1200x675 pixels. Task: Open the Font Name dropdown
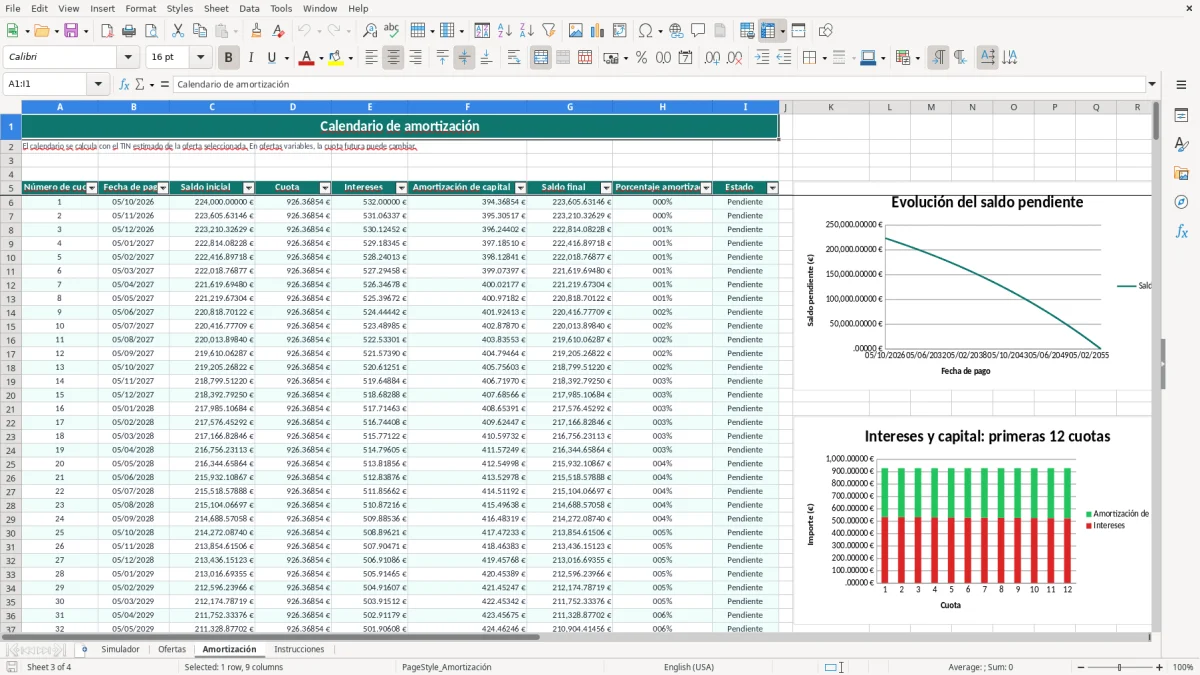[128, 58]
